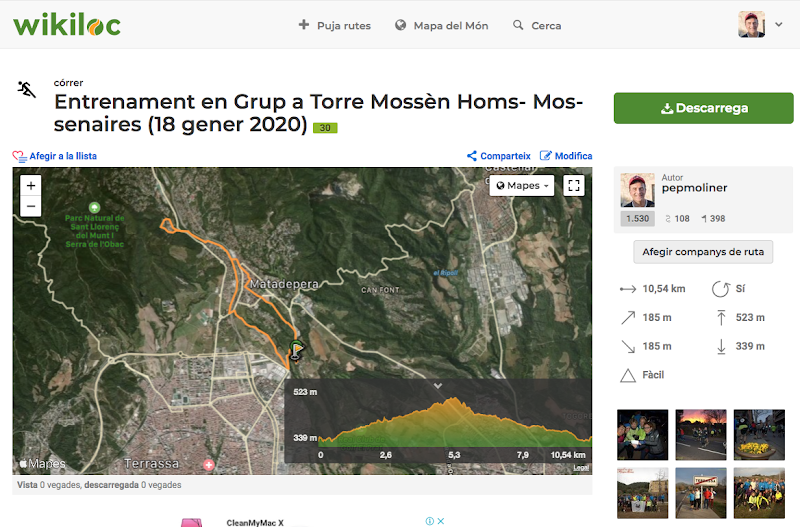Click the Fàcil difficulty triangle icon

point(628,375)
